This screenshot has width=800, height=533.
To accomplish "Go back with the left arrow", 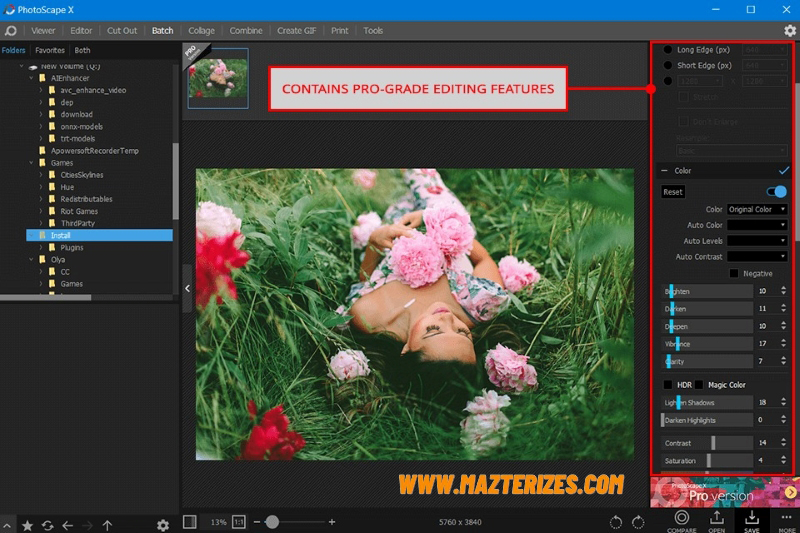I will click(x=67, y=525).
